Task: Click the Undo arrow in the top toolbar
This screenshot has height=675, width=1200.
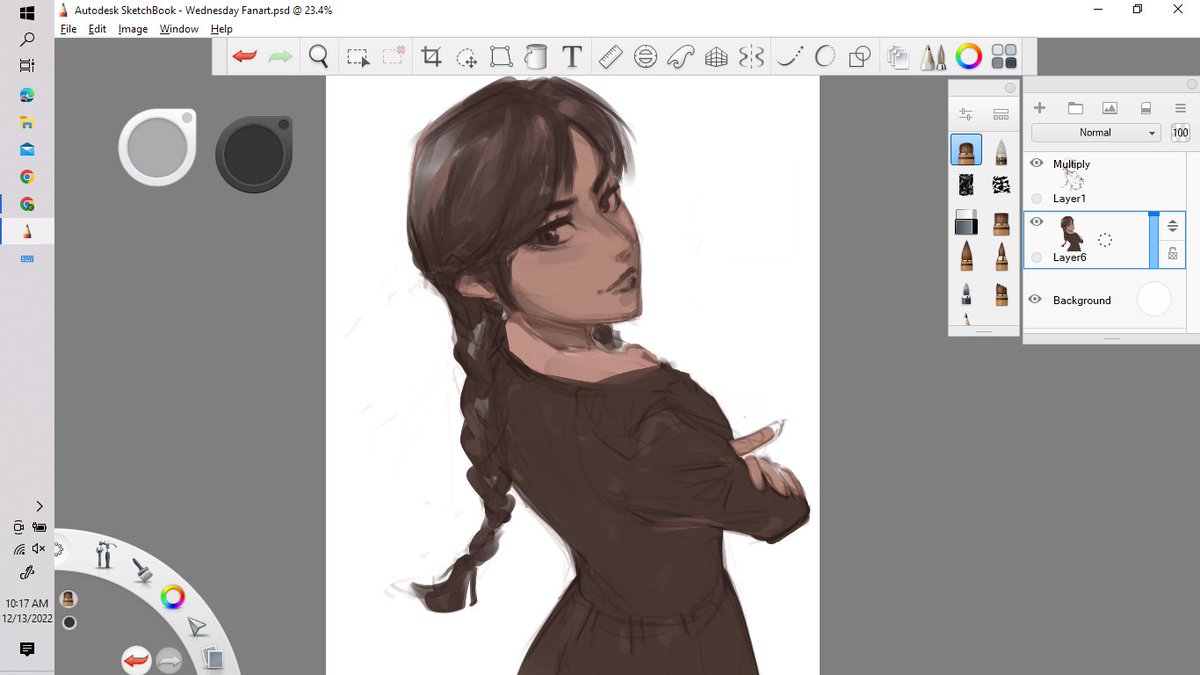Action: pyautogui.click(x=244, y=57)
